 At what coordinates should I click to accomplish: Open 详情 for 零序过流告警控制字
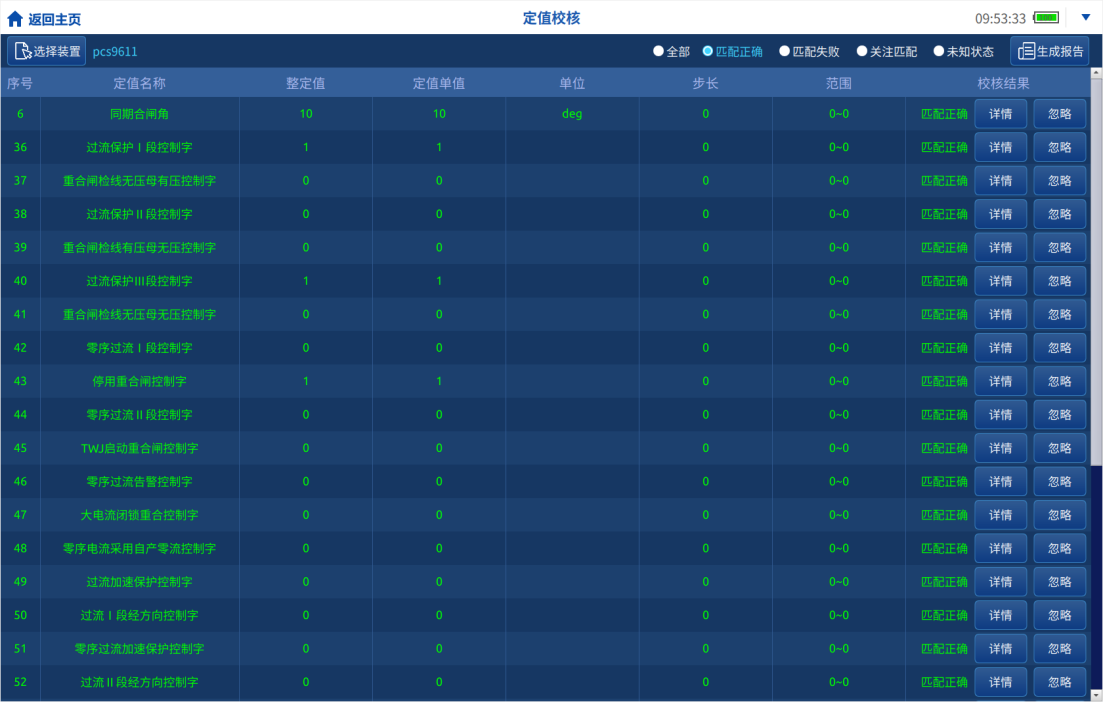(x=1000, y=482)
